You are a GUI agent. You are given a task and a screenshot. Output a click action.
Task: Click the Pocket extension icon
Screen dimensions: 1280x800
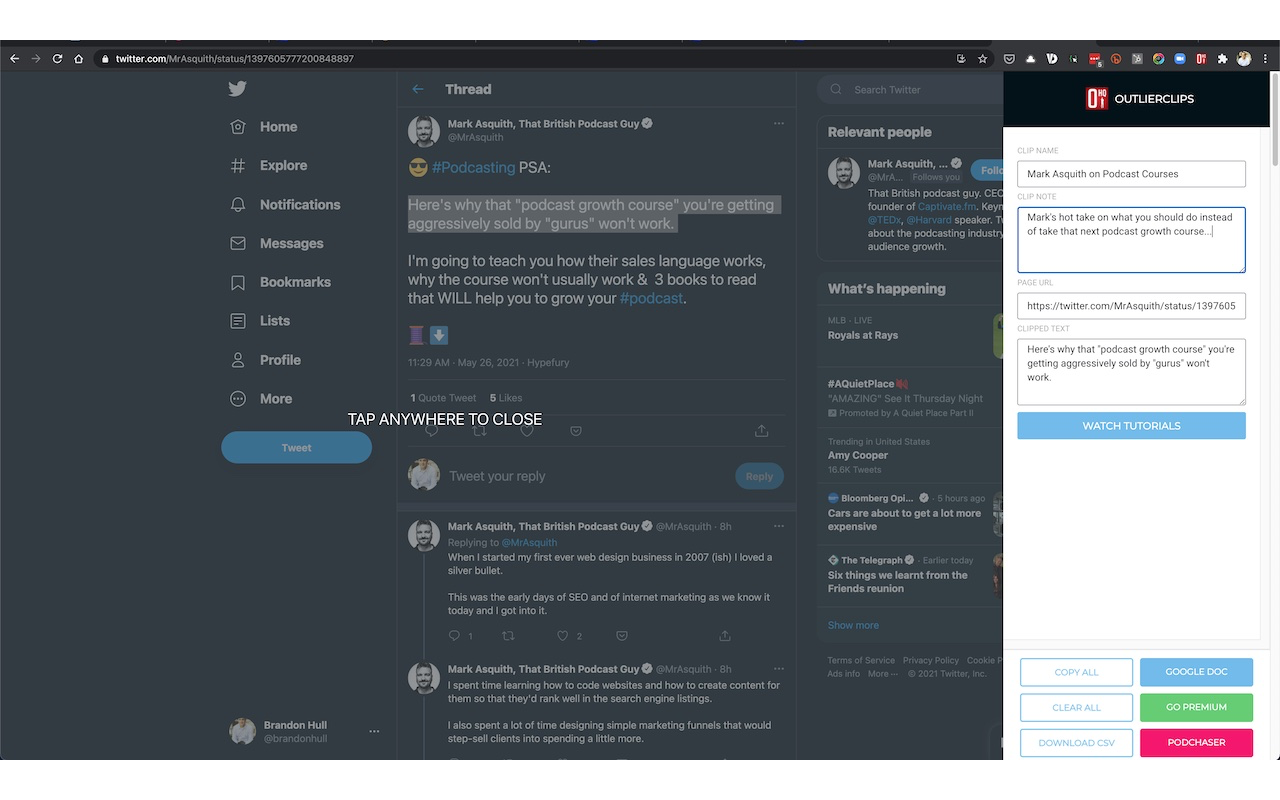click(x=1009, y=59)
